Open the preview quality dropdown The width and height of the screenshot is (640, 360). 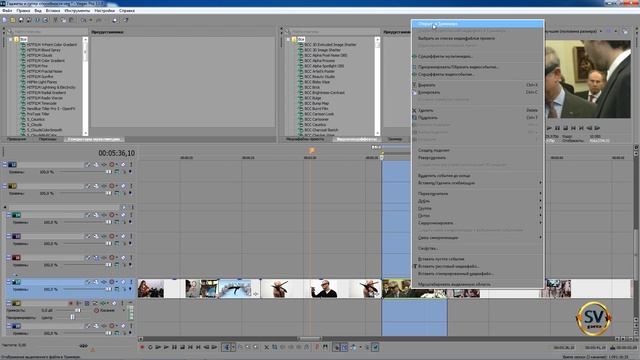pos(600,31)
